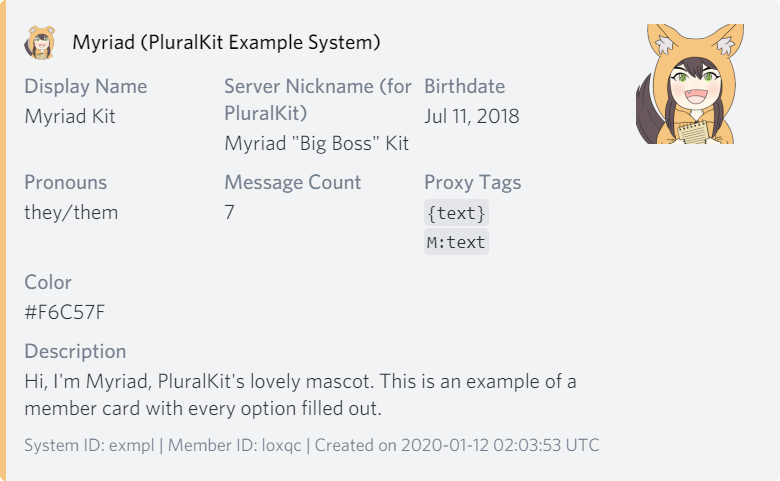The width and height of the screenshot is (780, 481).
Task: Click the embed title Myriad (PluralKit Example System)
Action: [x=226, y=43]
